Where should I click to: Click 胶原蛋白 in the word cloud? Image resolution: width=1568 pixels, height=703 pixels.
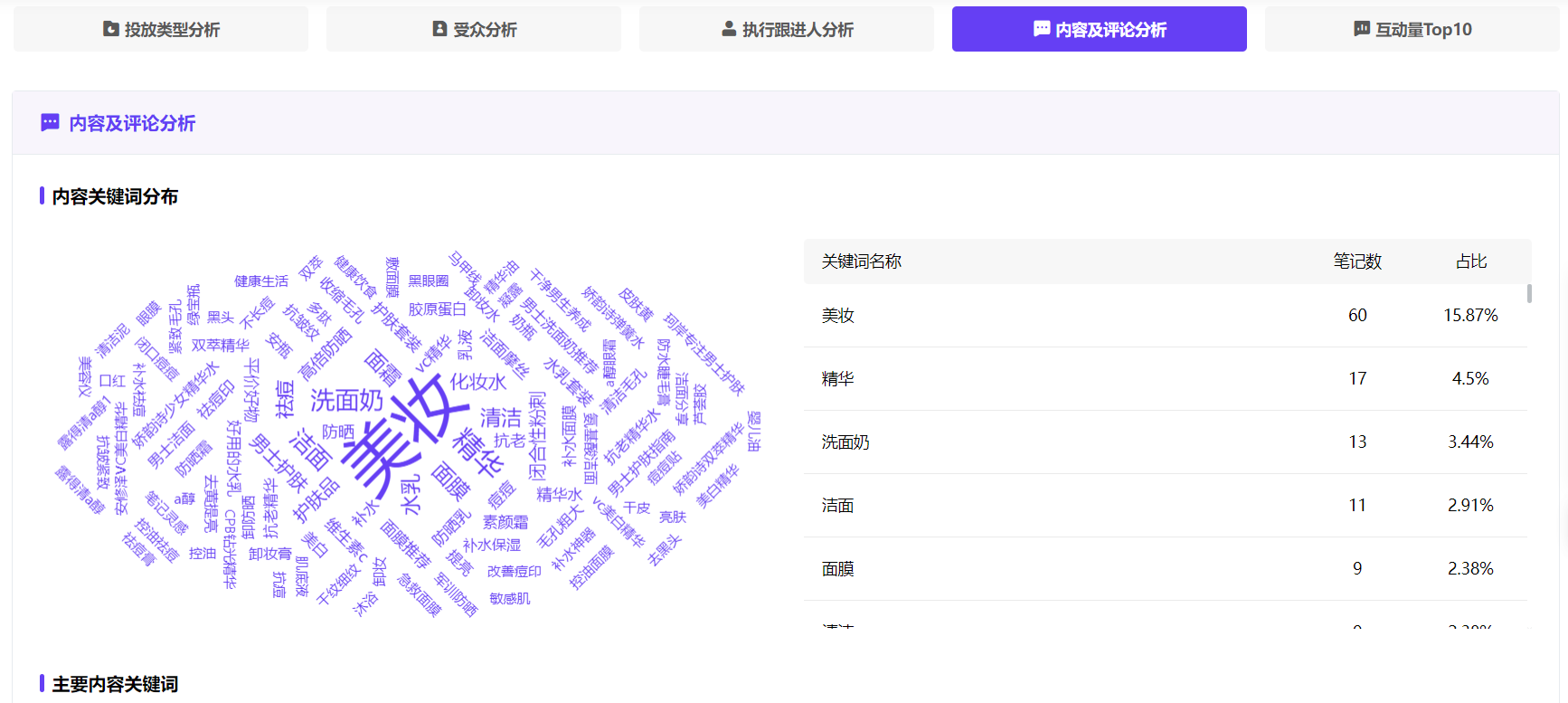click(x=437, y=309)
